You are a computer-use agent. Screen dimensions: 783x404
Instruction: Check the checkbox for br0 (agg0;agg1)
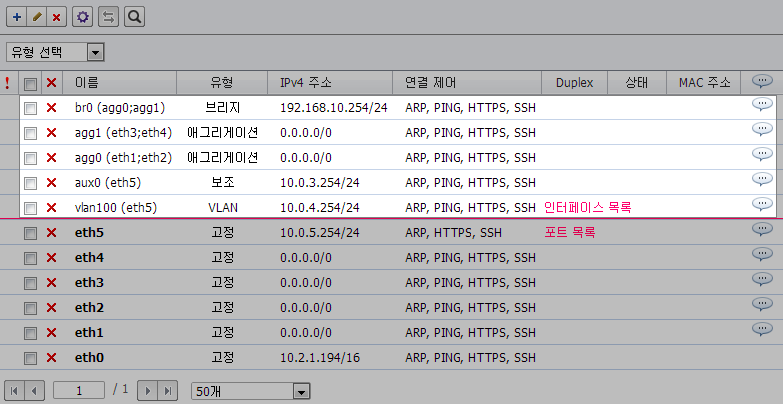31,107
